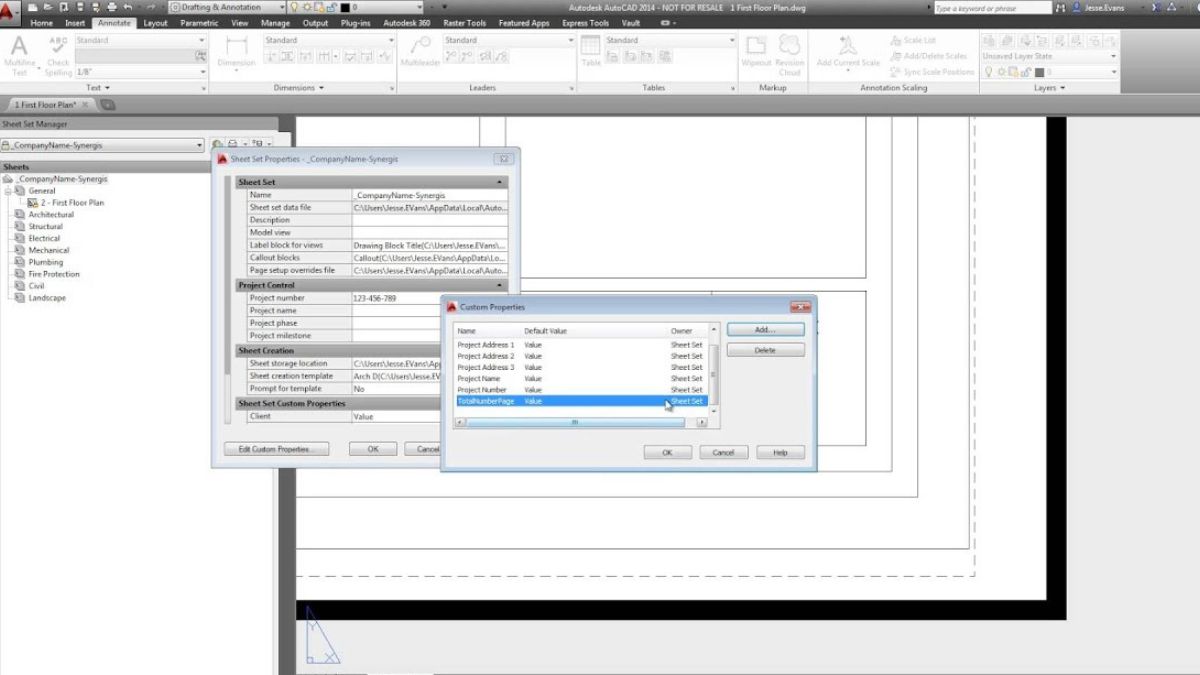Select the Wipeout tool
Viewport: 1200px width, 675px height.
(x=756, y=51)
